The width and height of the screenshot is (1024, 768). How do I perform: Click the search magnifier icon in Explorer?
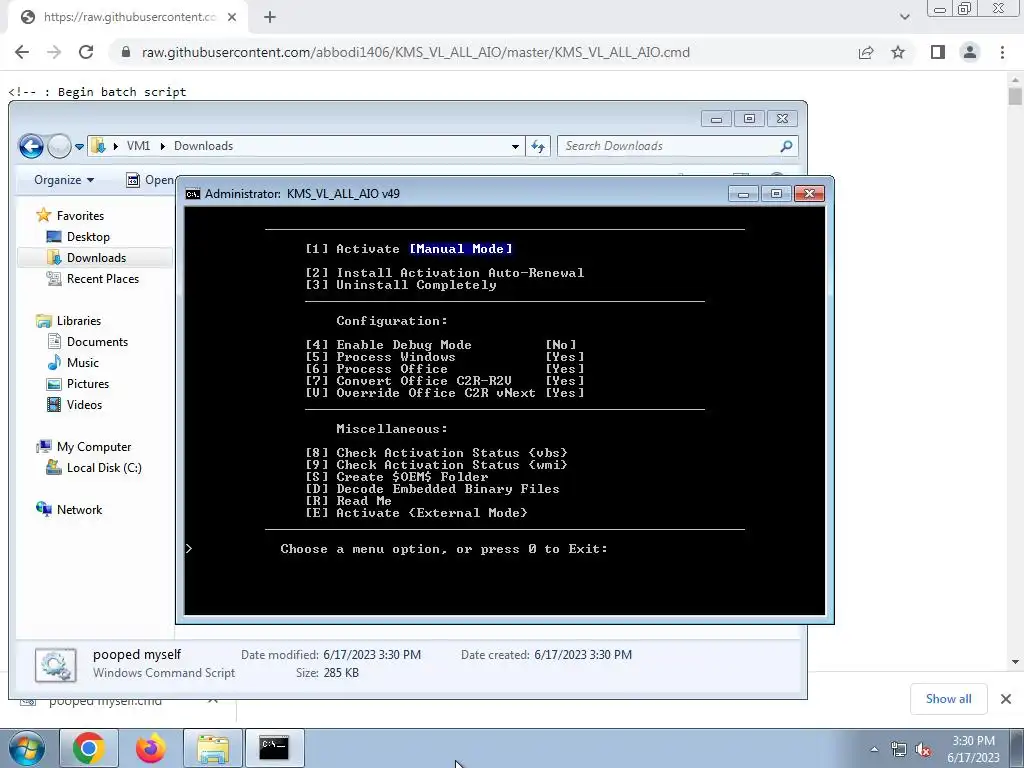point(786,146)
